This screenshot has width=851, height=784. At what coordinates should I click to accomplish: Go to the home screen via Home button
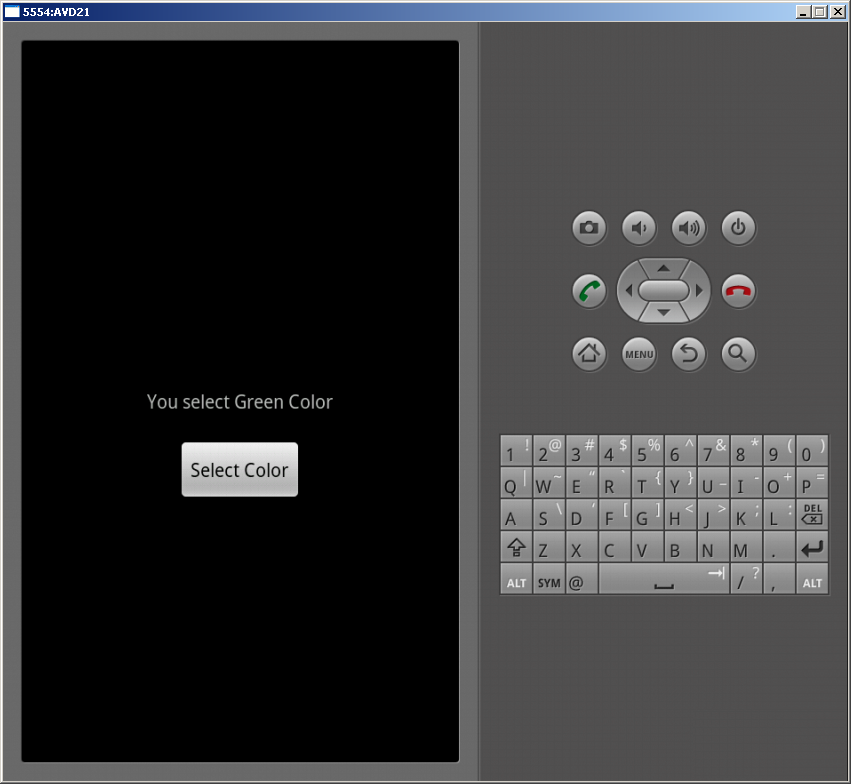point(589,354)
